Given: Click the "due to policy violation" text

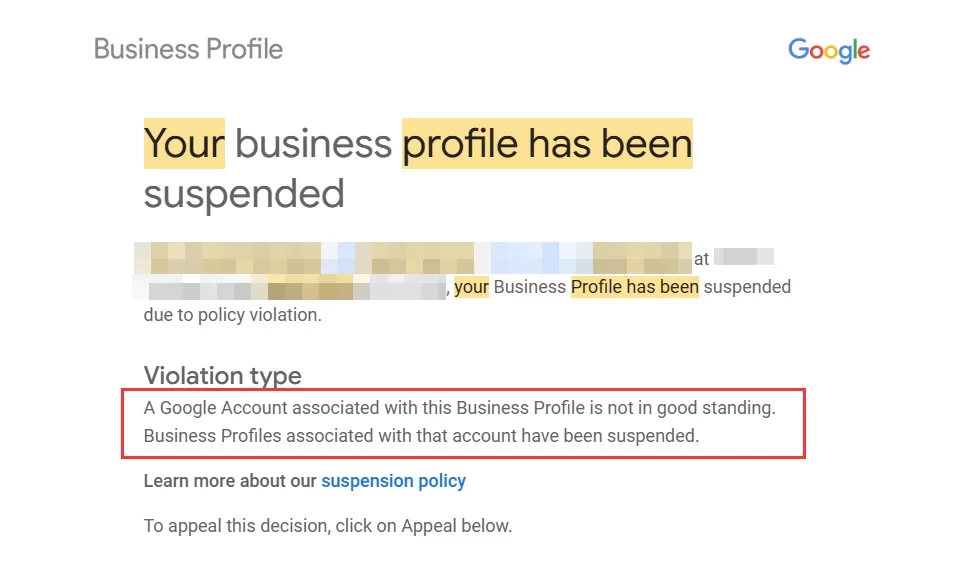Looking at the screenshot, I should tap(232, 315).
